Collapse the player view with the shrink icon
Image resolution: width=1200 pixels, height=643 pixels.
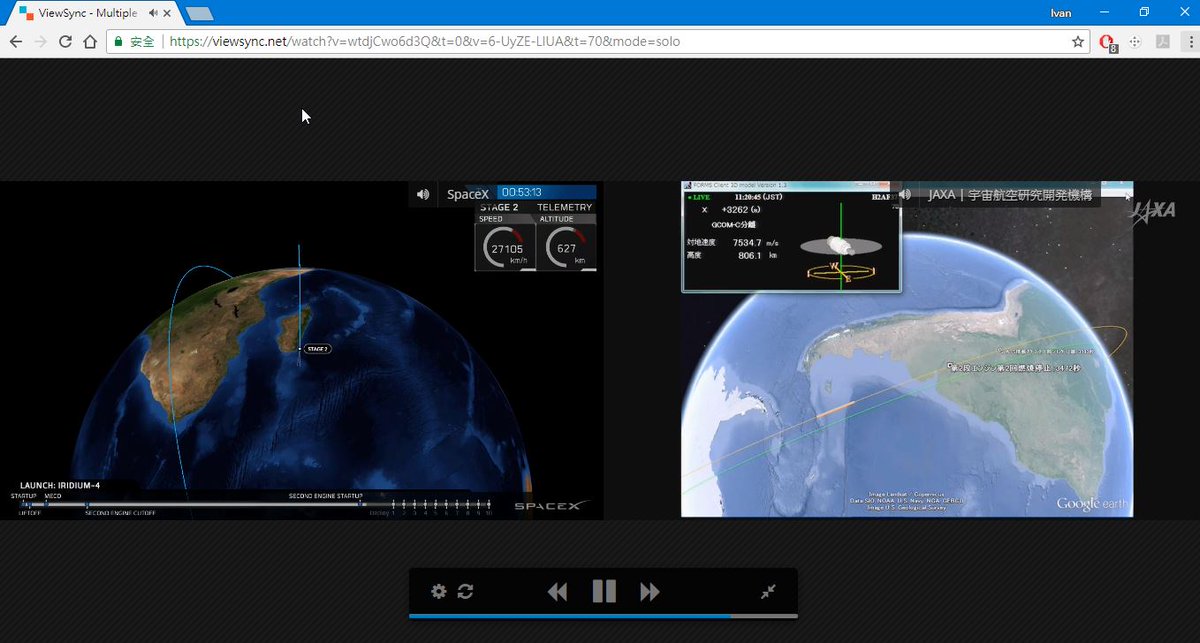click(x=768, y=591)
